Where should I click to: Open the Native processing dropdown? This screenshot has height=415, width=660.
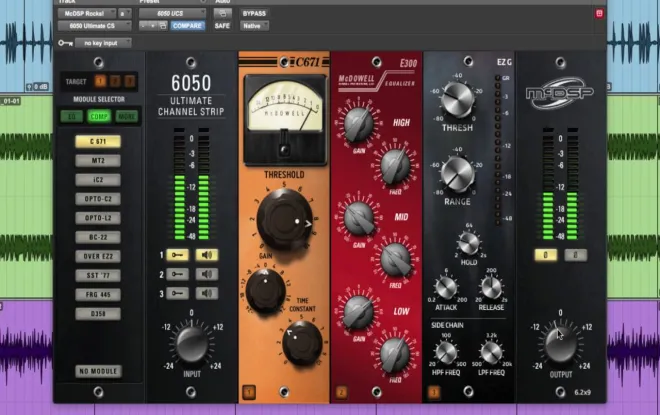(254, 26)
